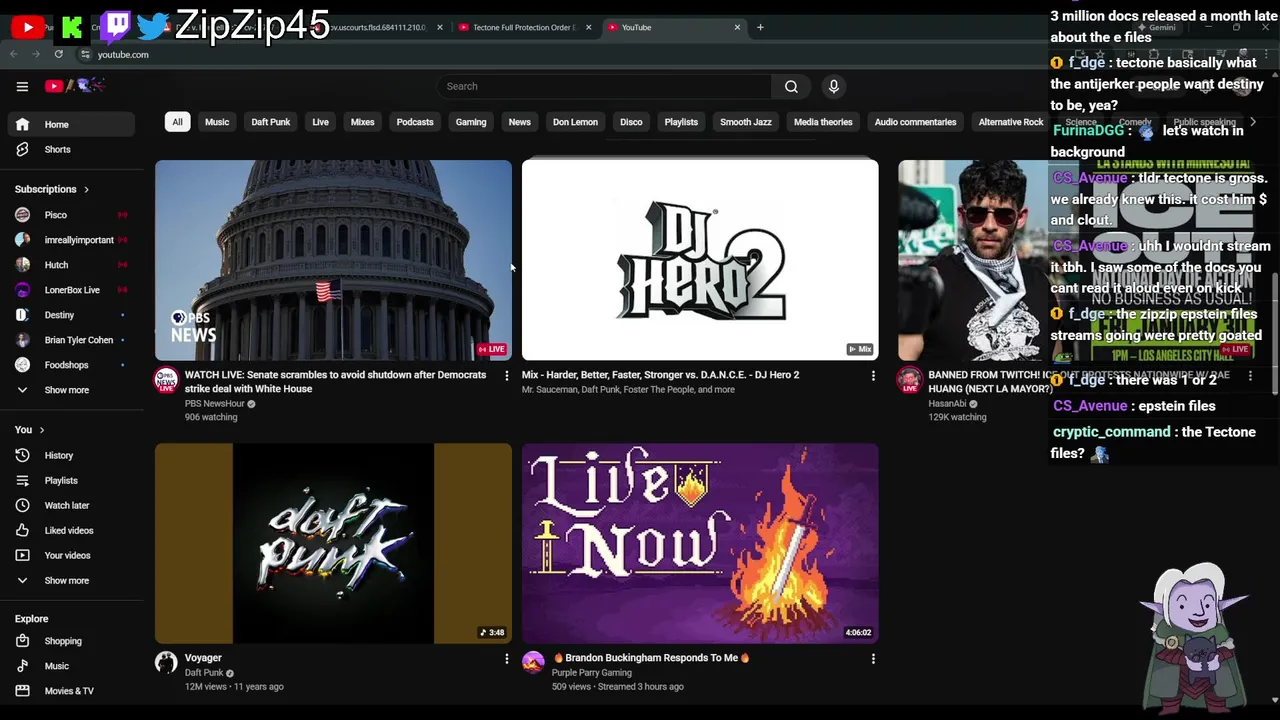Open more options for PBS Senate video
Viewport: 1280px width, 720px height.
[506, 376]
